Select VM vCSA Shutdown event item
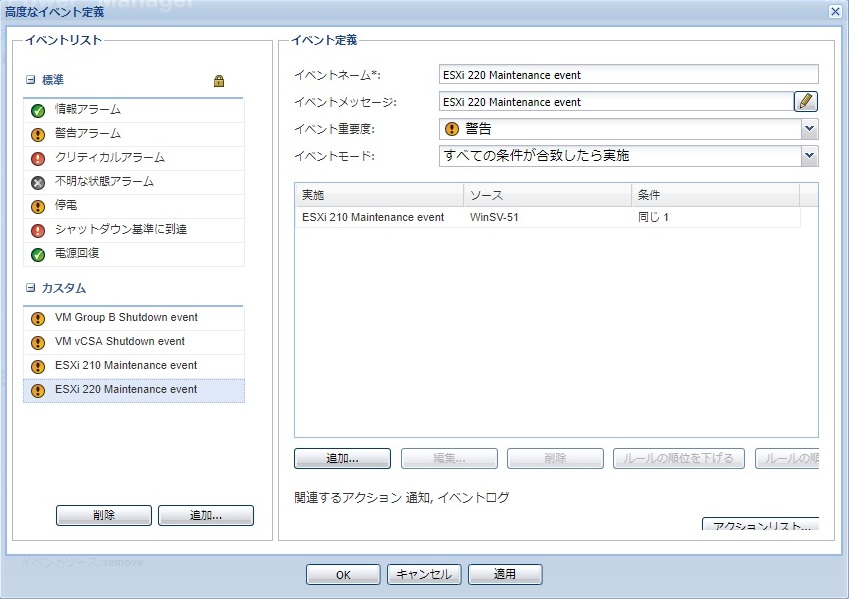Screen dimensions: 849x599 119,342
